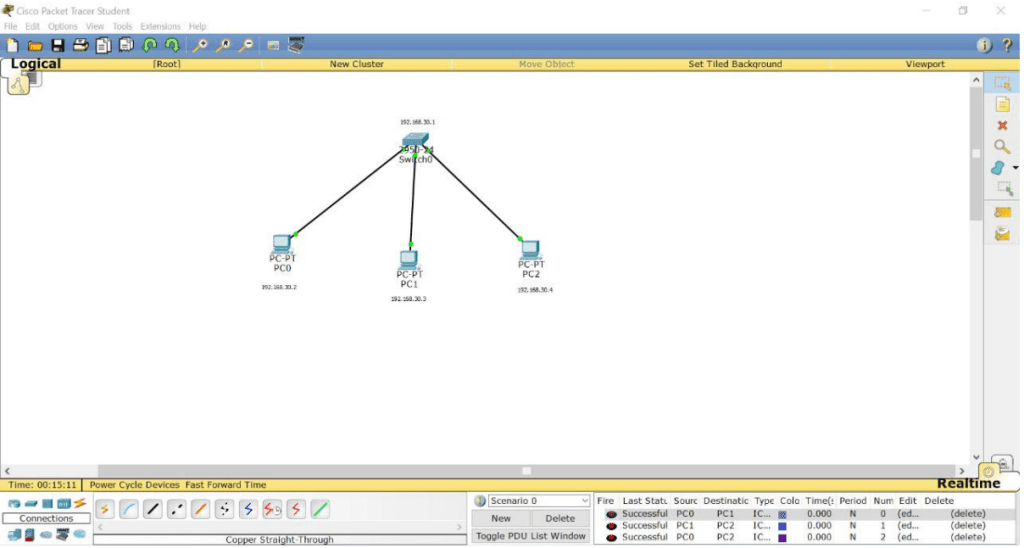Toggle PDU List Window
This screenshot has height=548, width=1024.
click(530, 536)
